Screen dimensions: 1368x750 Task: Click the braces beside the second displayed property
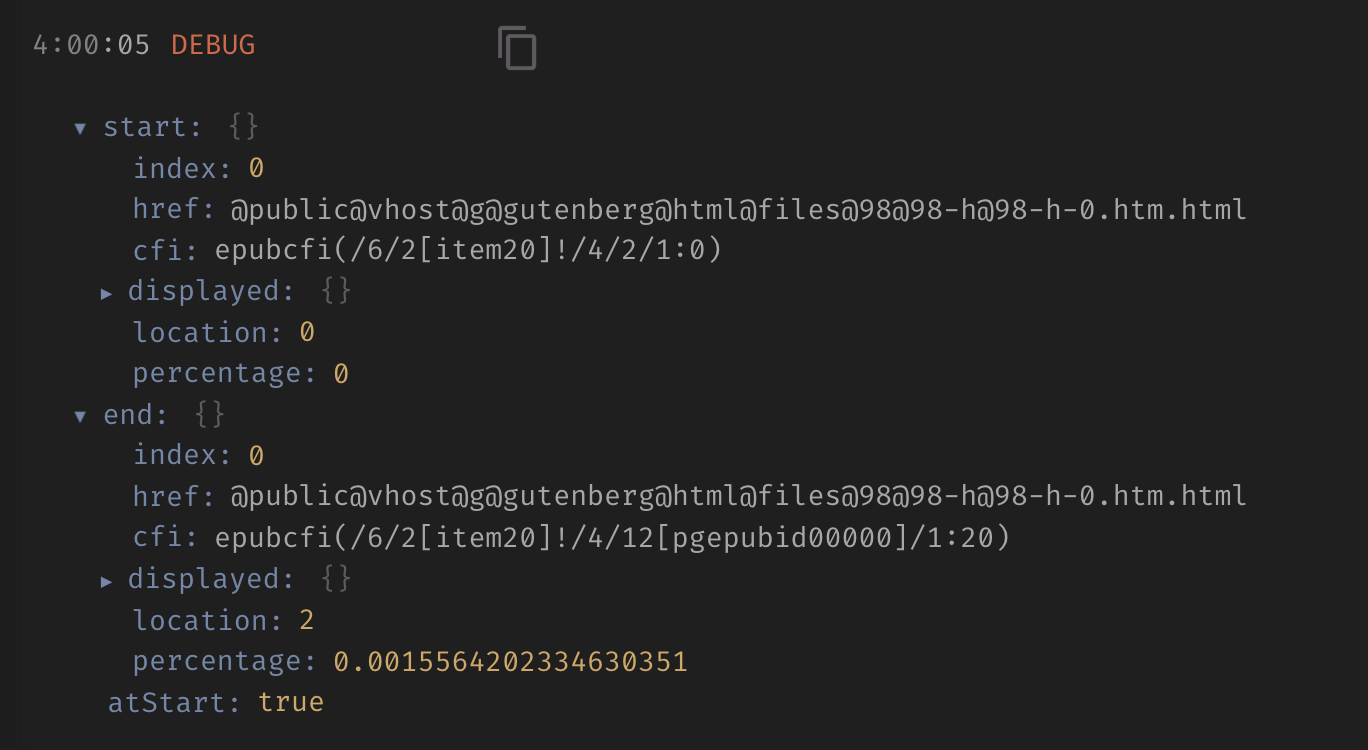coord(335,578)
